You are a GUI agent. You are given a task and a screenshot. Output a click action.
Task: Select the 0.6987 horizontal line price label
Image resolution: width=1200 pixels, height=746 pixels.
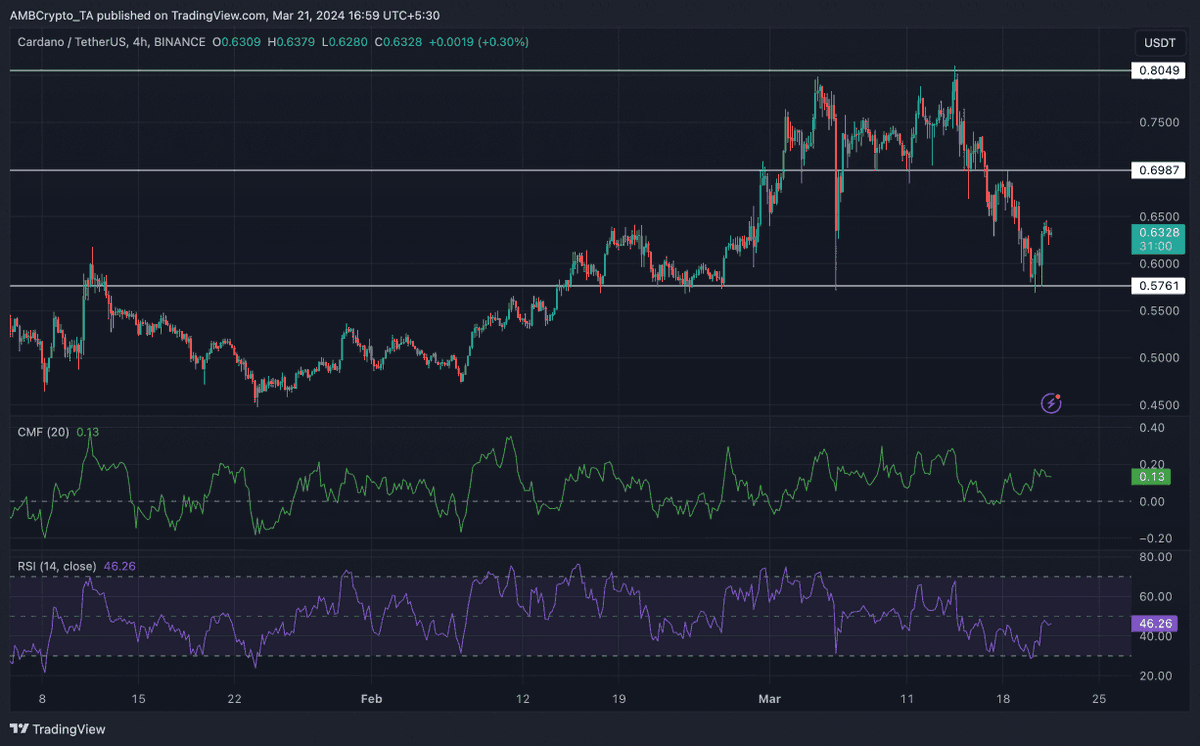[x=1157, y=170]
